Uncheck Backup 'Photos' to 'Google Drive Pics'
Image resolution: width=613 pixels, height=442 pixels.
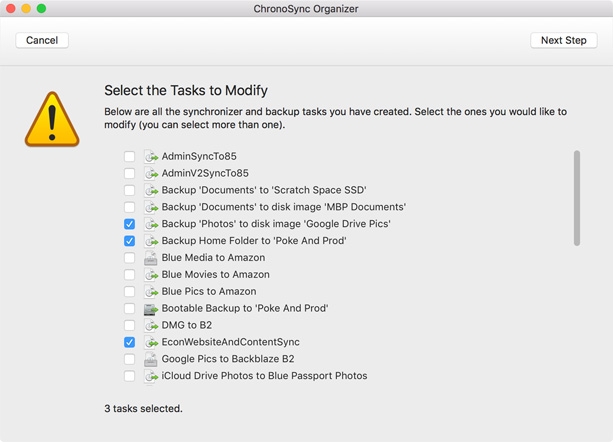129,224
